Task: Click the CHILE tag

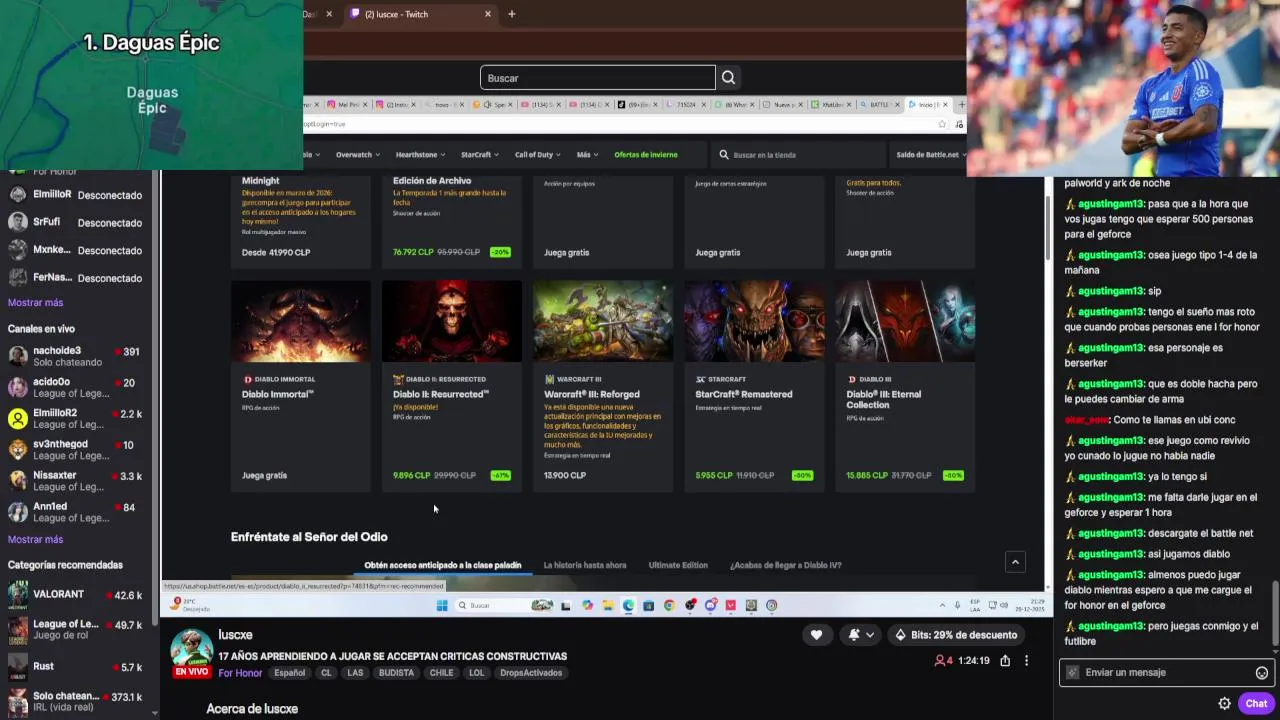Action: pyautogui.click(x=441, y=673)
